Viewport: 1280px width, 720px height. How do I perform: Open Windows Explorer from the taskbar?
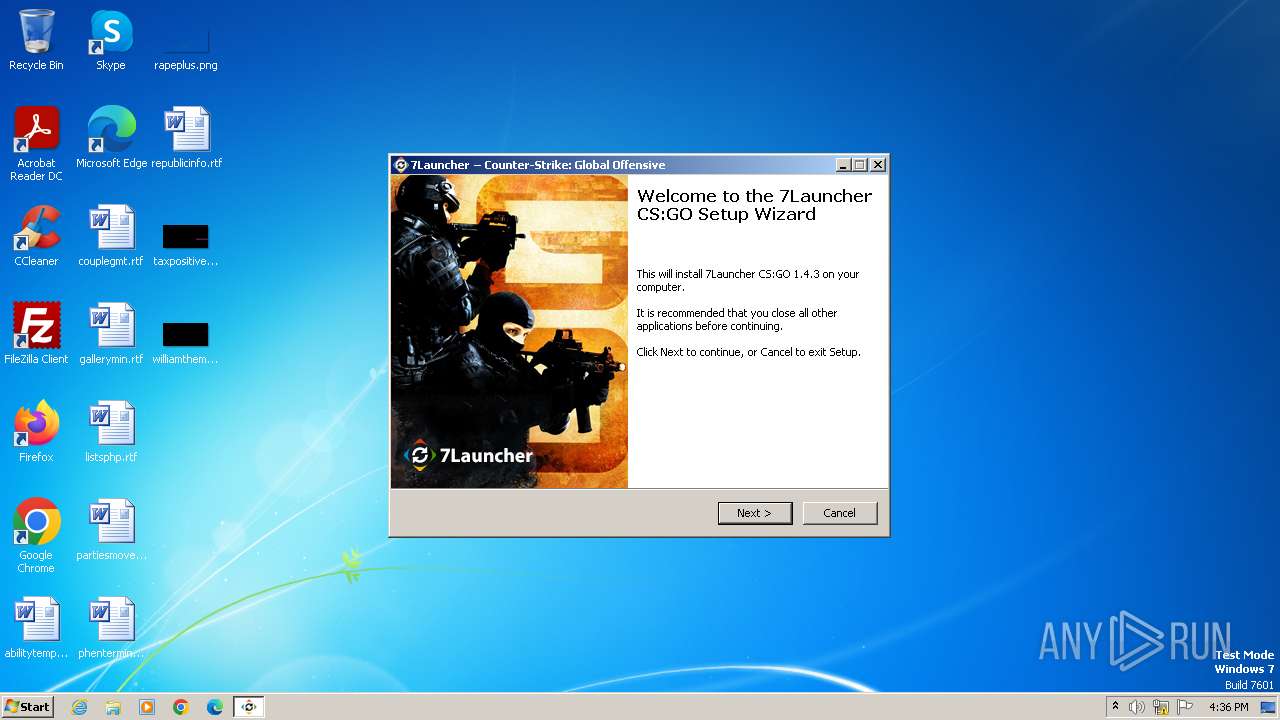point(113,707)
